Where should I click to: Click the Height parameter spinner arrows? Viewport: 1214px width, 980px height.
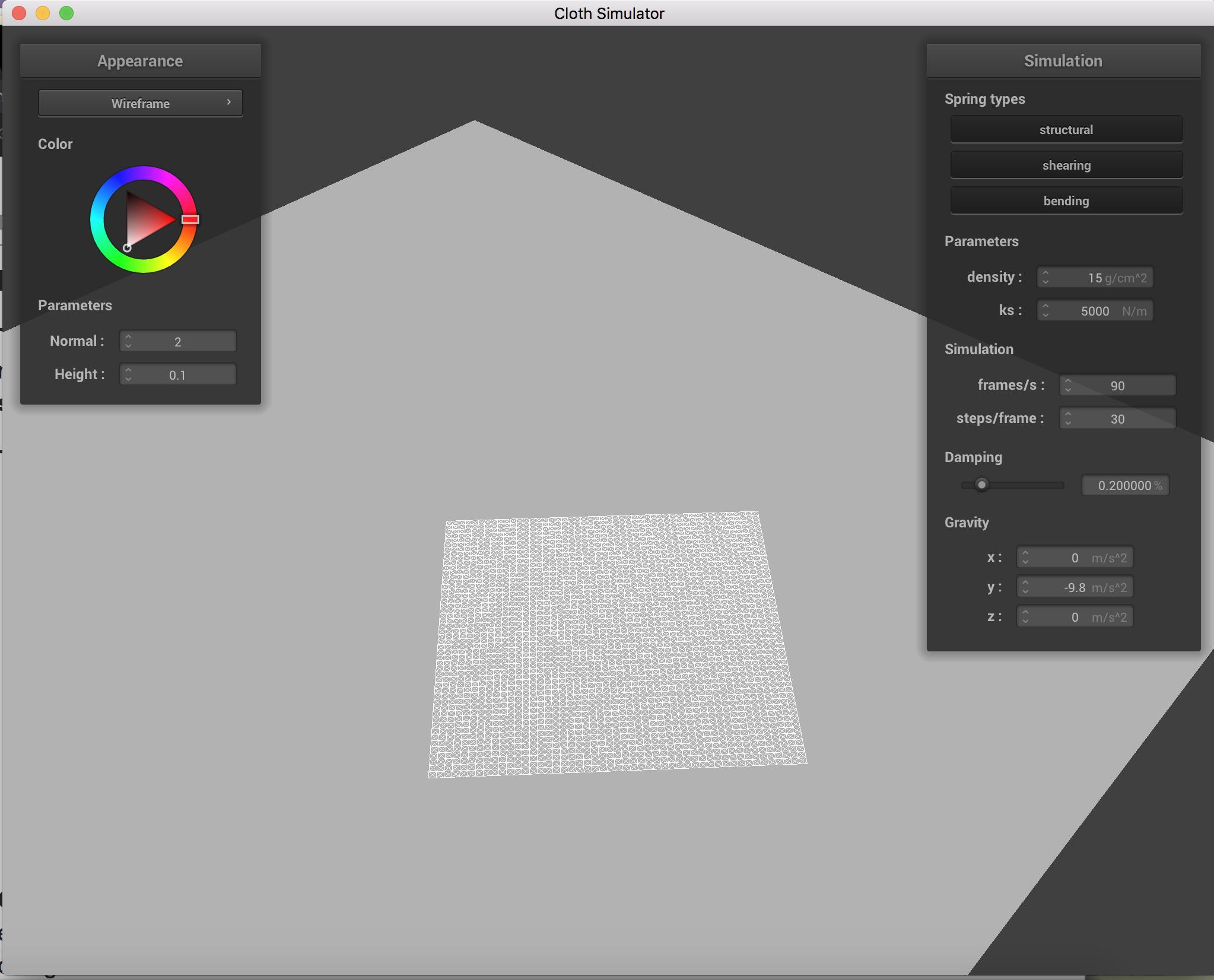click(128, 374)
